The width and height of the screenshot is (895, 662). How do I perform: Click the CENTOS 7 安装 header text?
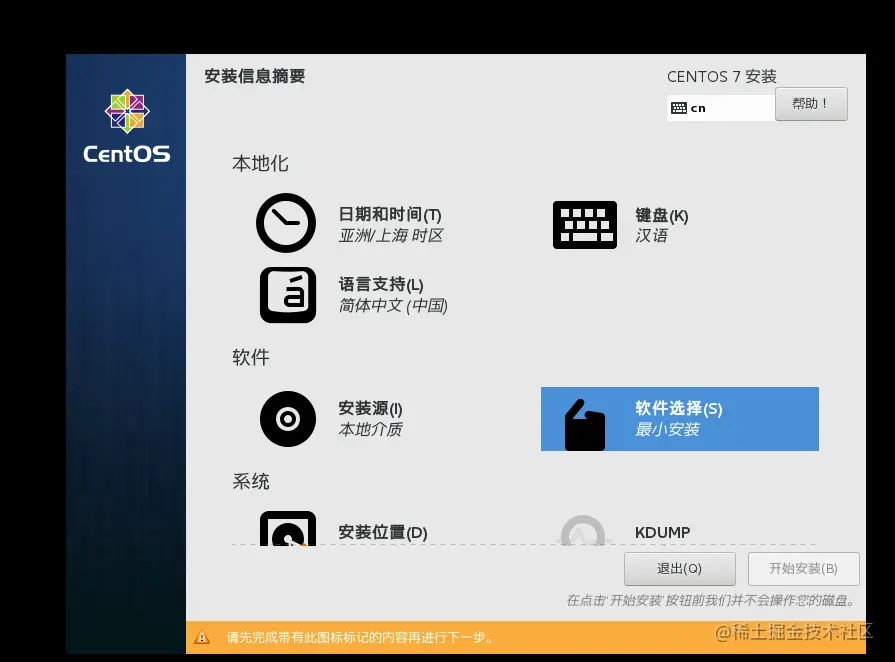[721, 76]
